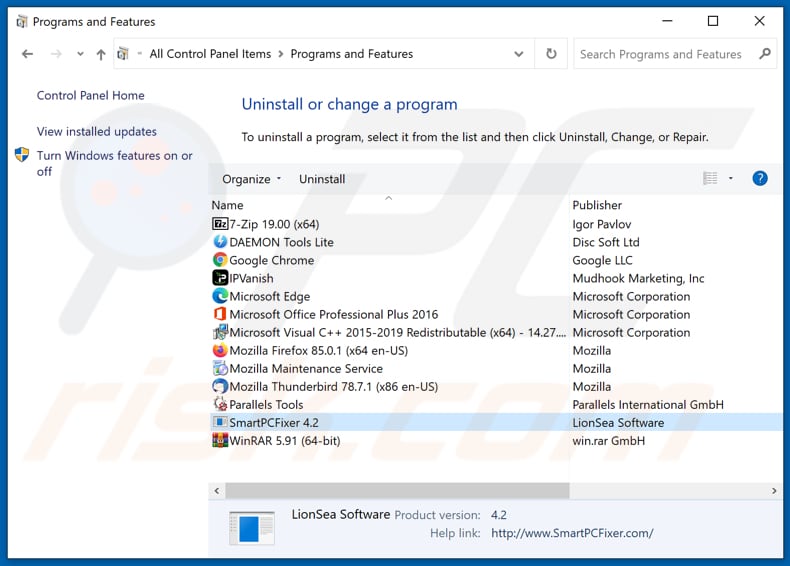790x566 pixels.
Task: Expand breadcrumb arrow before All Control Panel Items
Action: coord(140,53)
